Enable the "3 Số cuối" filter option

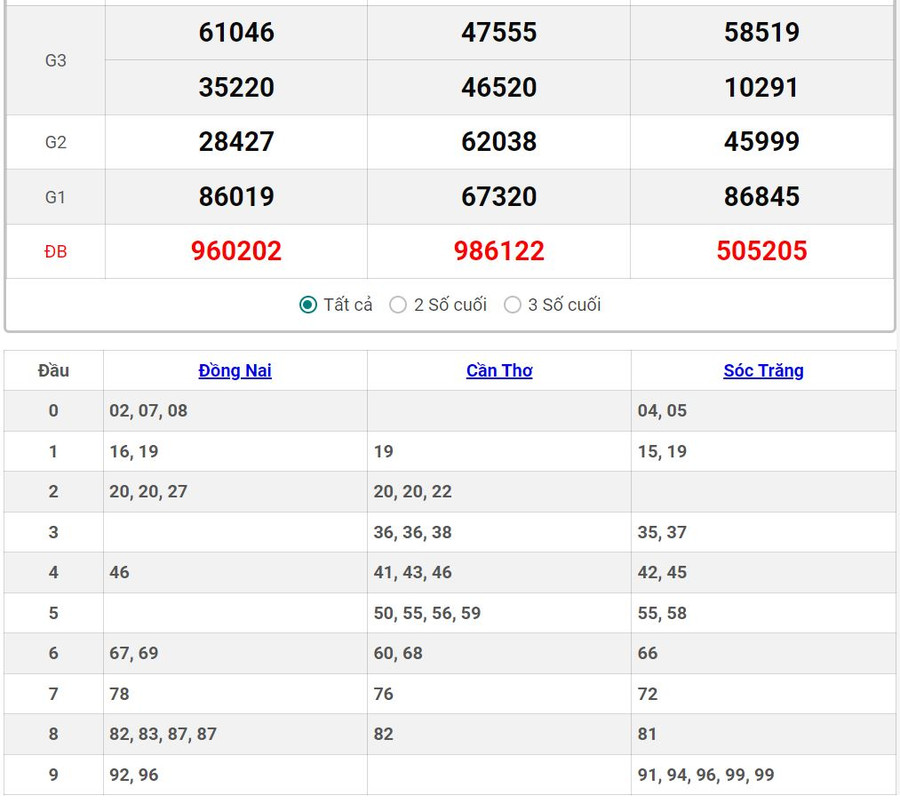pyautogui.click(x=513, y=305)
